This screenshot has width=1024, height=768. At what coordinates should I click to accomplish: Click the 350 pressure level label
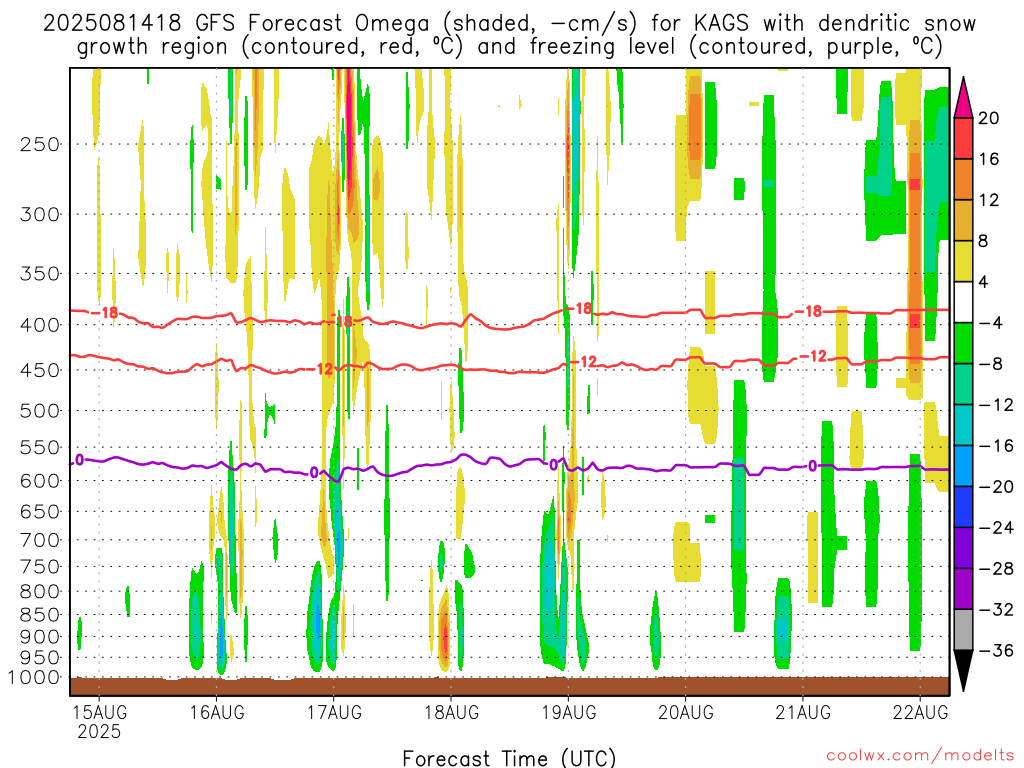pos(40,274)
